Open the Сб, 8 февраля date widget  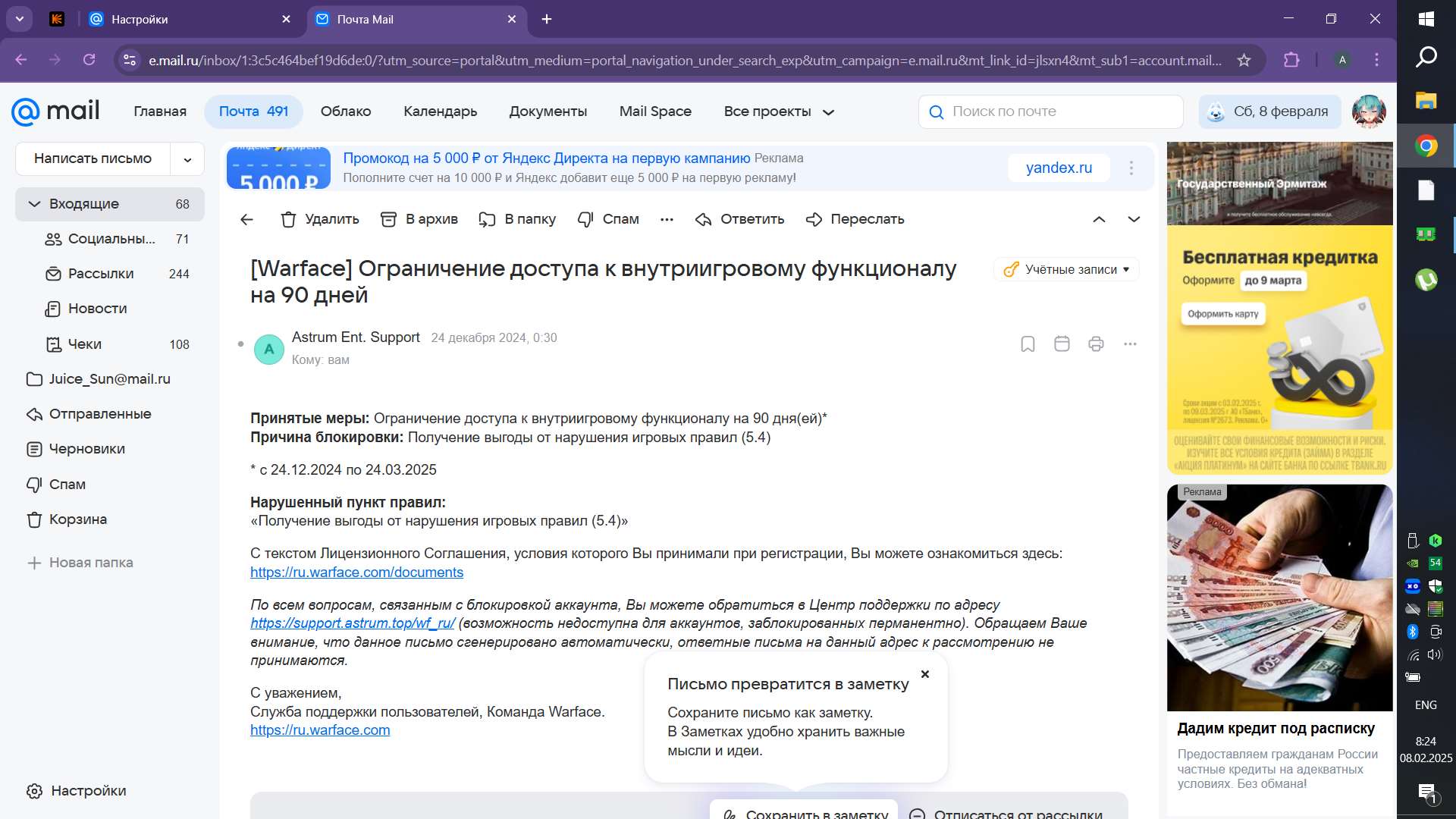pos(1269,111)
